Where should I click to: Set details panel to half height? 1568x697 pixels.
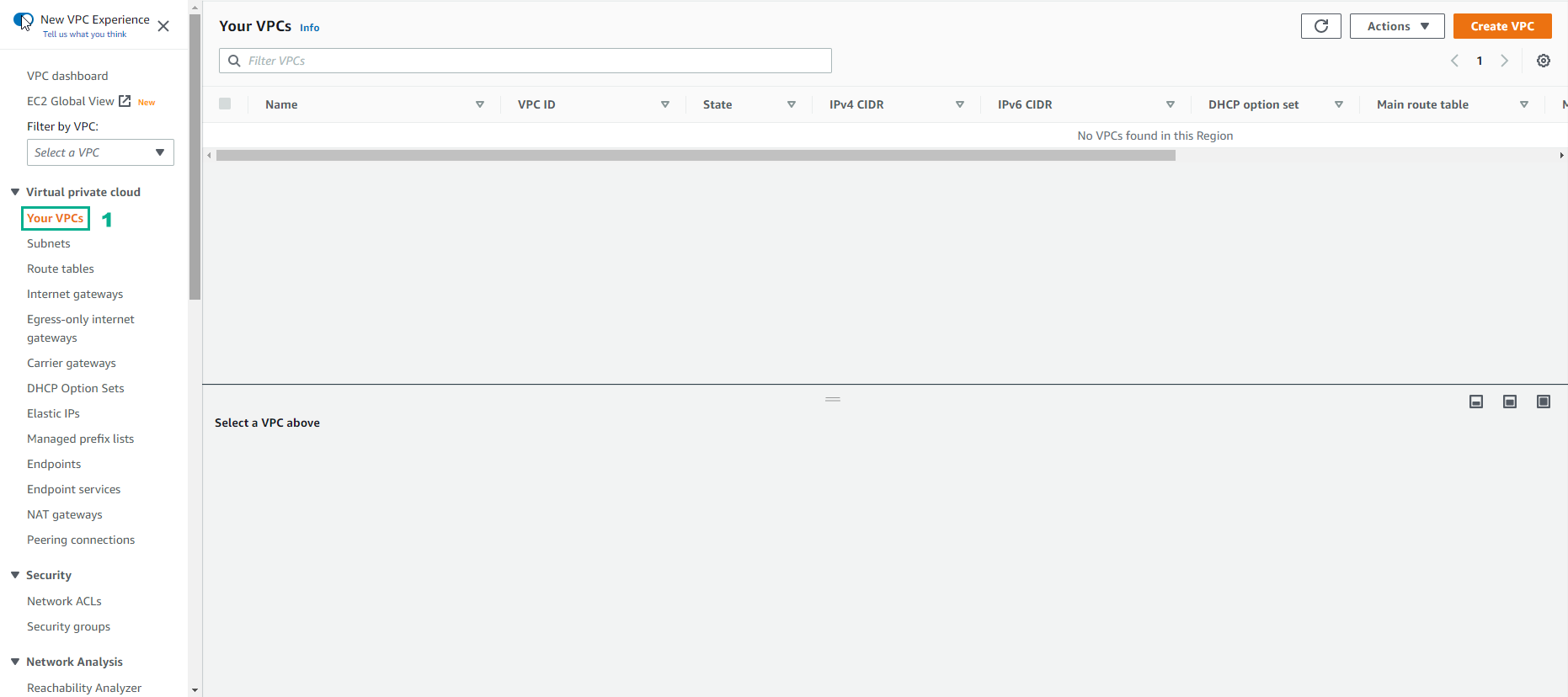[x=1510, y=402]
